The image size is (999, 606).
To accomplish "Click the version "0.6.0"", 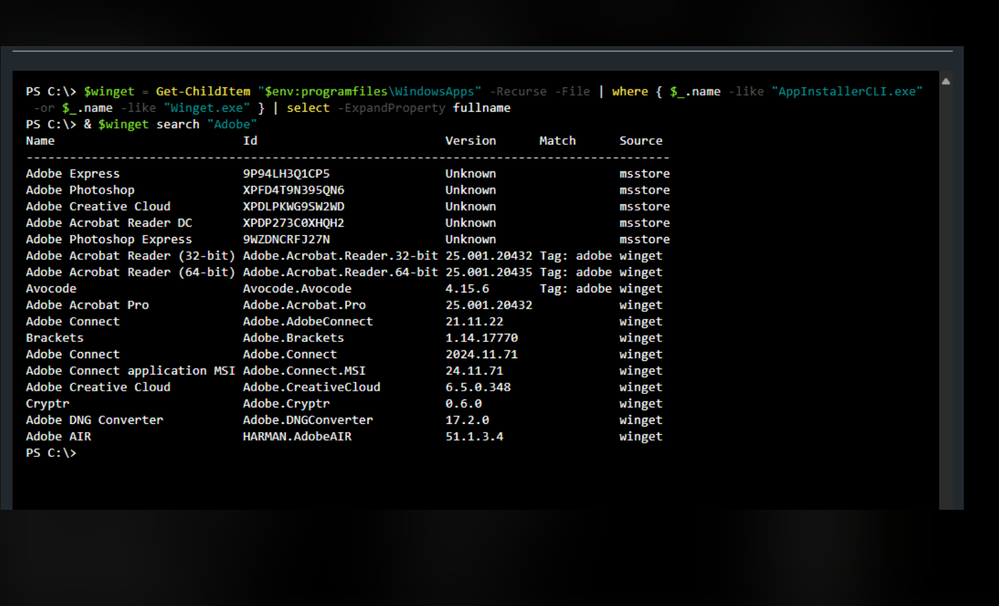I will click(x=463, y=404).
